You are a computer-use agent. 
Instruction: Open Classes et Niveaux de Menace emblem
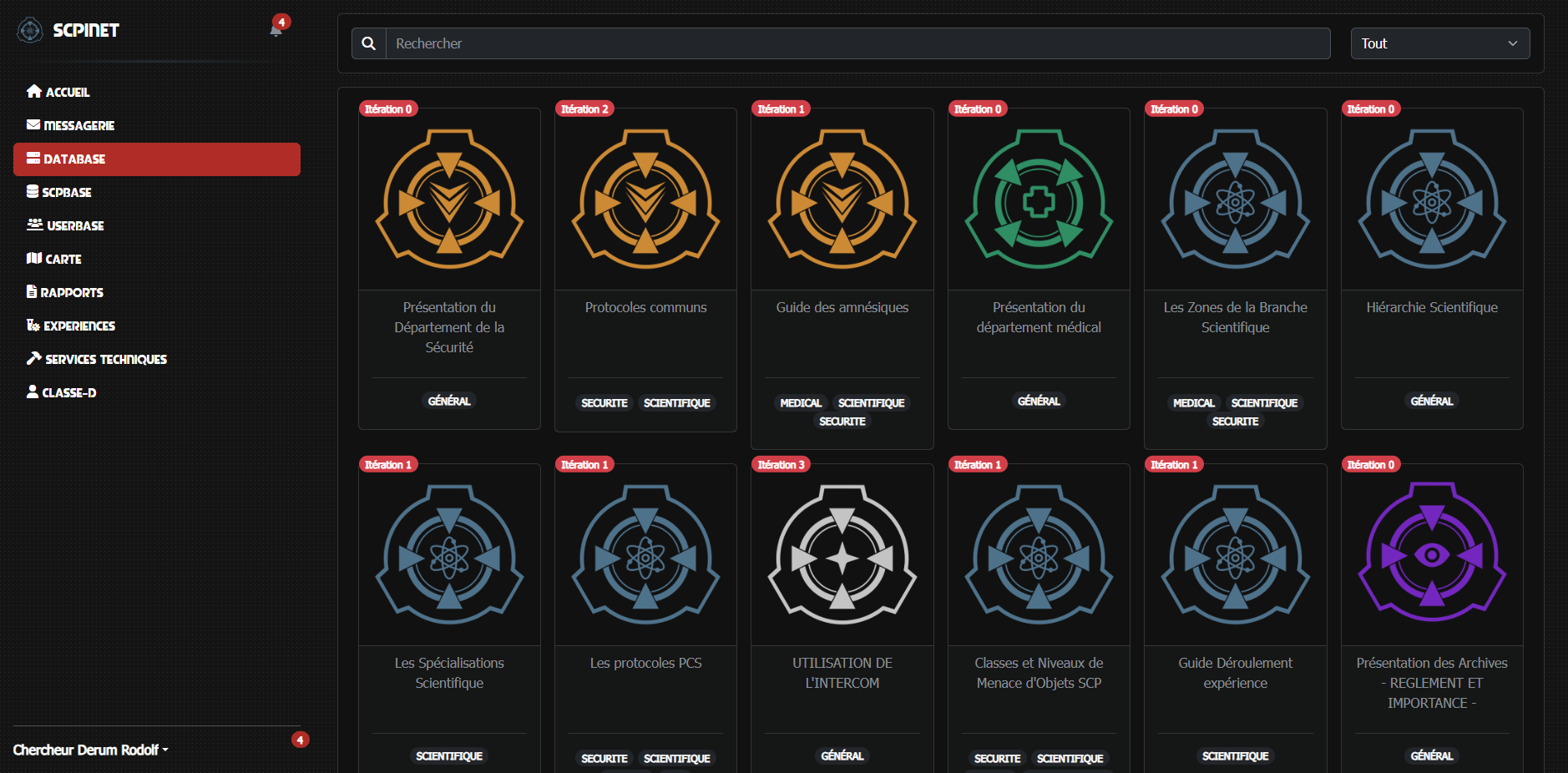click(1039, 554)
